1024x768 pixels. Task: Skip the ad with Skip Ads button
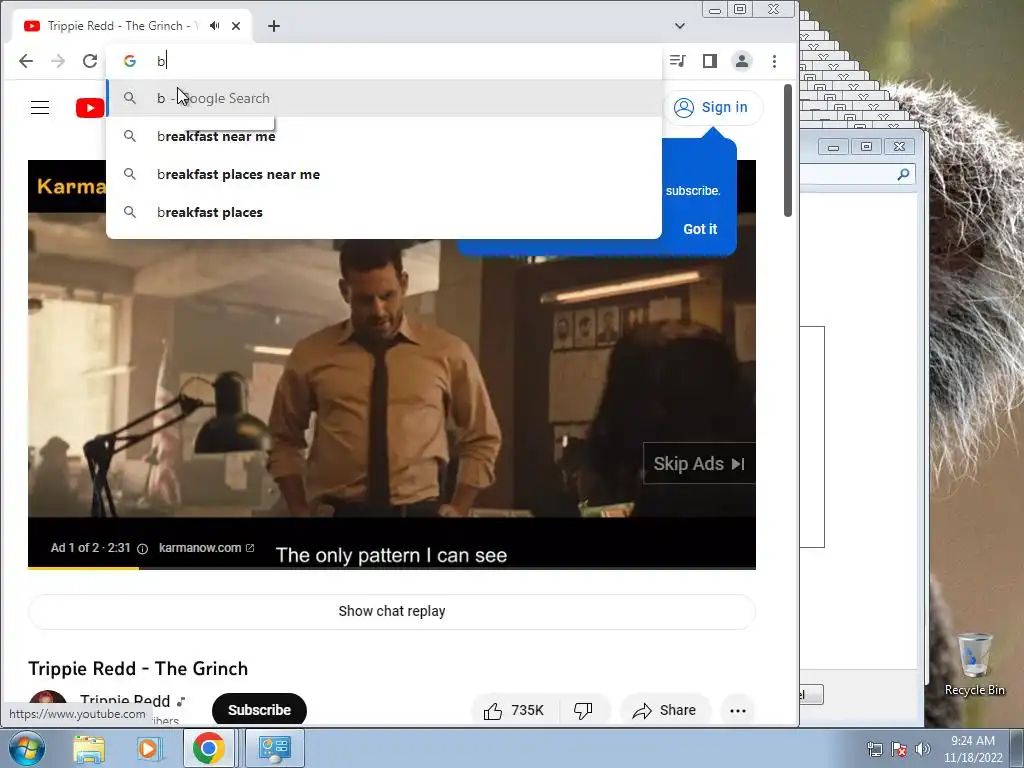pyautogui.click(x=699, y=464)
